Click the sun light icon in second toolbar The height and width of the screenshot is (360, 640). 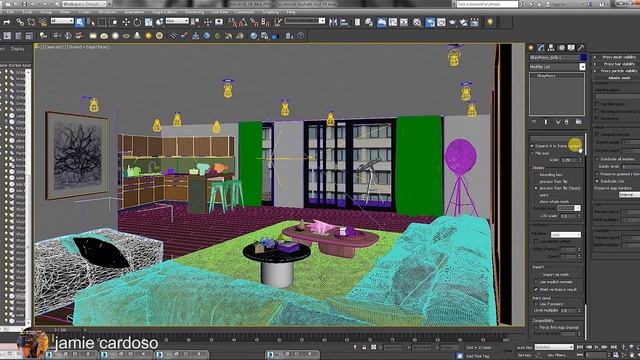pyautogui.click(x=148, y=36)
